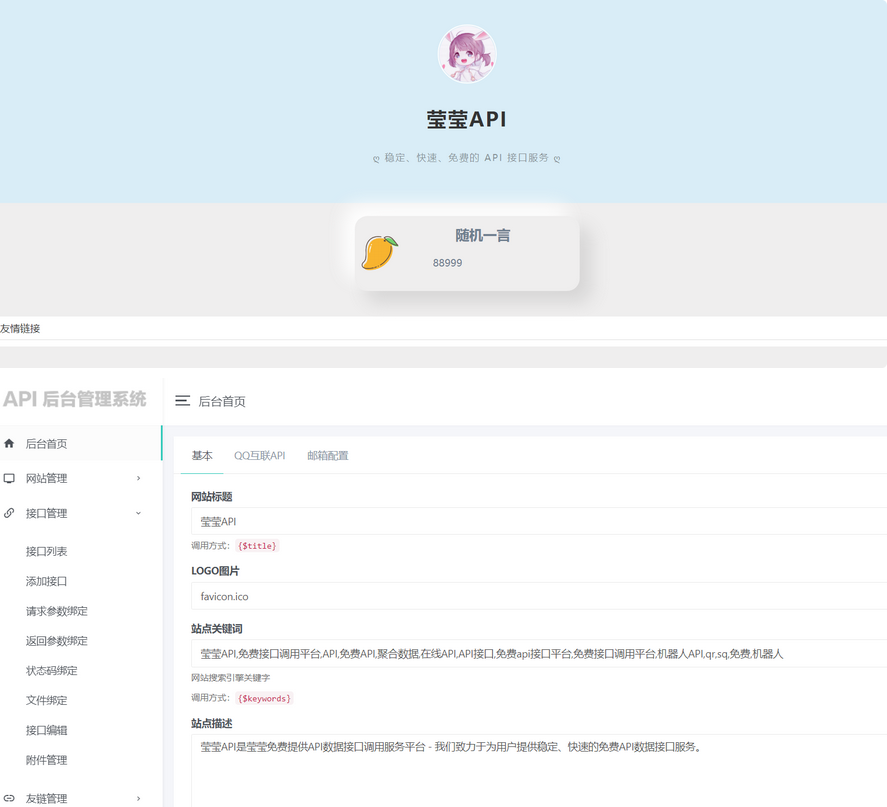The width and height of the screenshot is (887, 807).
Task: Open 接口列表 submenu item
Action: pos(46,551)
